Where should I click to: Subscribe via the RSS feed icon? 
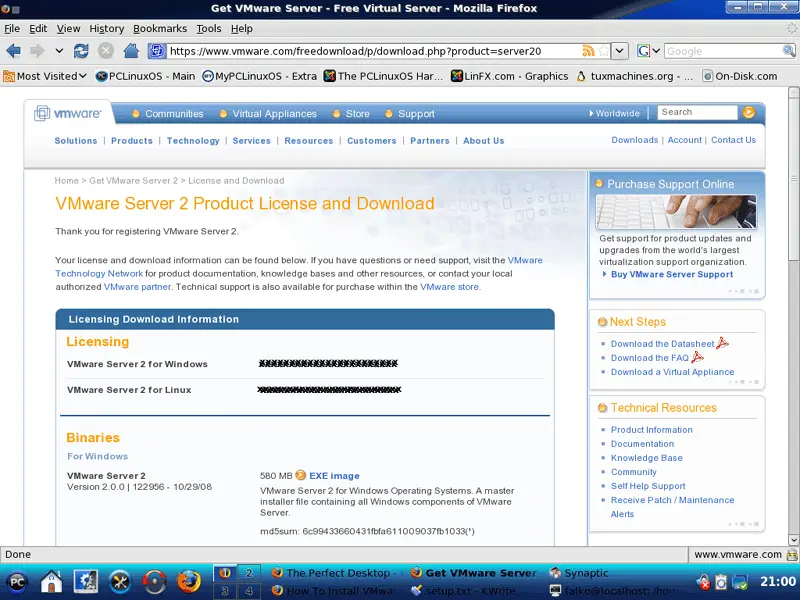pyautogui.click(x=588, y=51)
